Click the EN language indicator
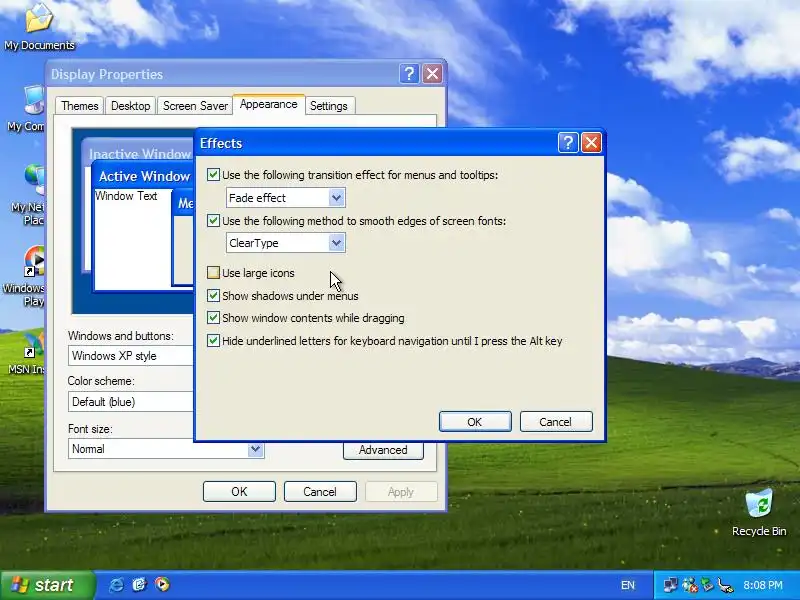The height and width of the screenshot is (600, 800). [x=628, y=585]
